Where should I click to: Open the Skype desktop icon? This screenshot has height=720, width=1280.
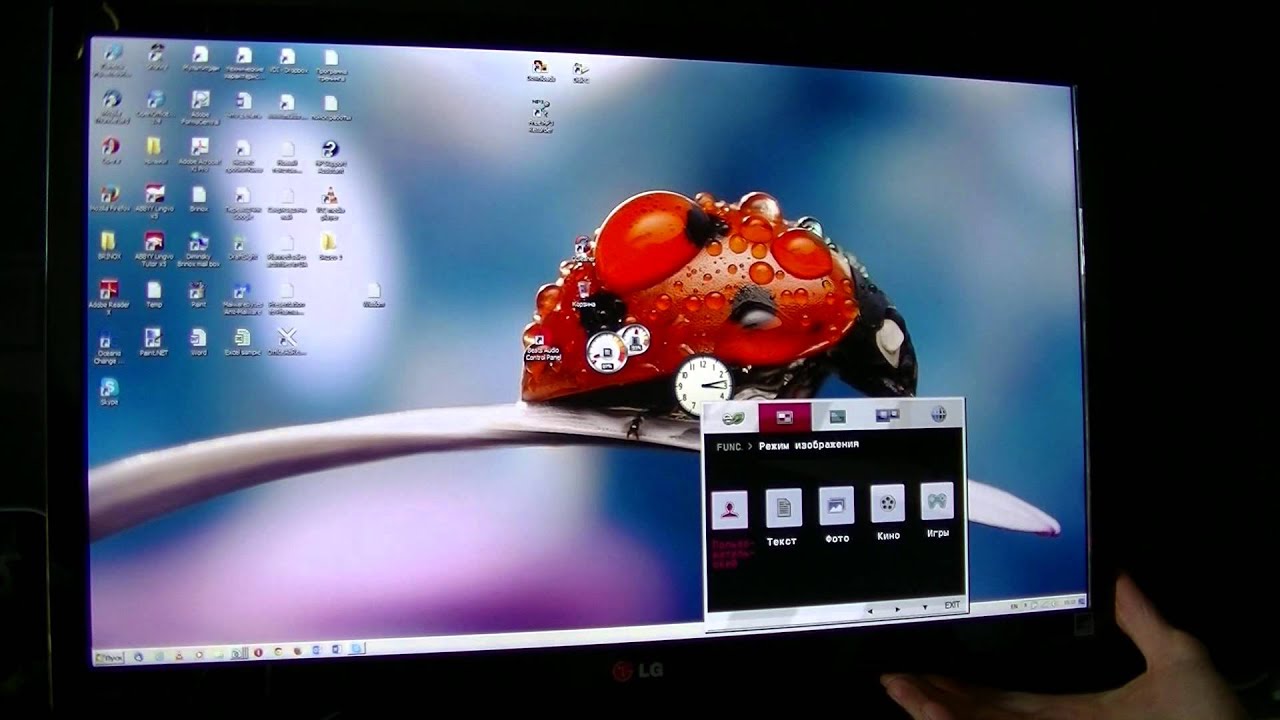[x=109, y=392]
